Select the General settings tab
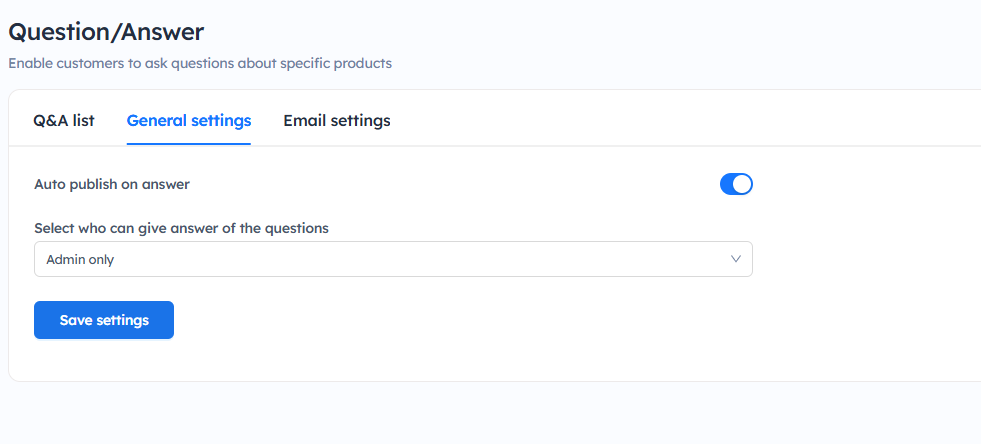This screenshot has width=981, height=444. (x=189, y=121)
